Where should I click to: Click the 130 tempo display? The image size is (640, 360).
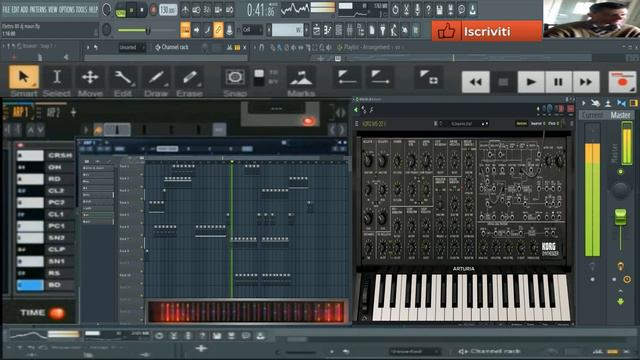click(168, 10)
